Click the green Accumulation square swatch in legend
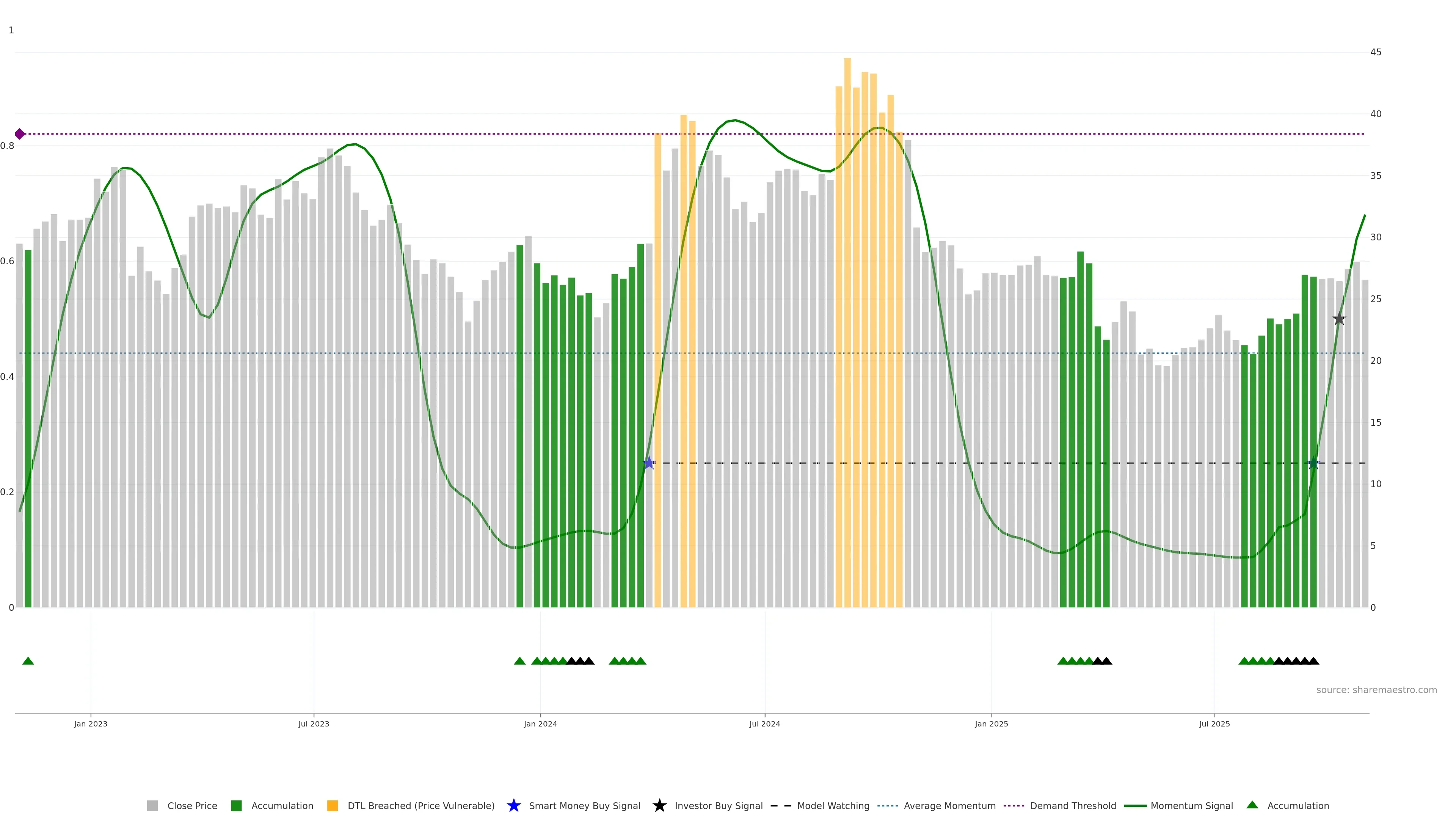Screen dimensions: 1456x819 coord(236,806)
